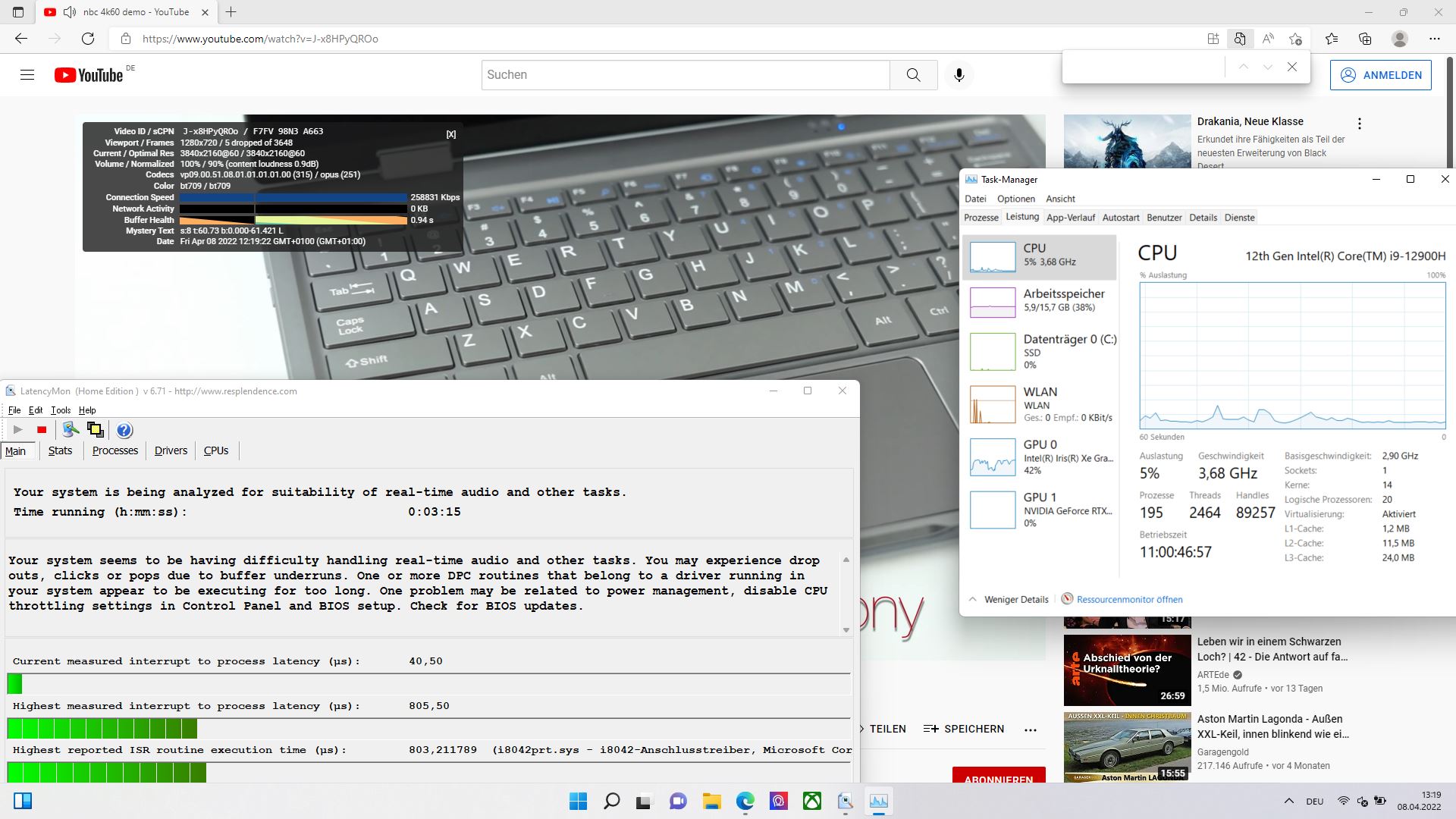Click the YouTube search magnifier button
The image size is (1456, 819).
pyautogui.click(x=913, y=75)
